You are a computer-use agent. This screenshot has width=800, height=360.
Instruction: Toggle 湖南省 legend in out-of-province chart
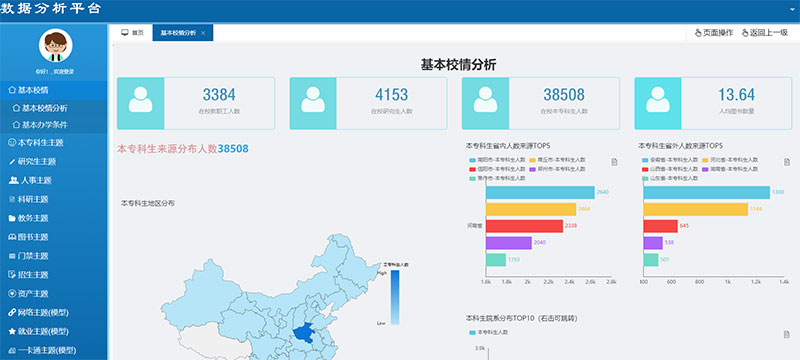[730, 169]
